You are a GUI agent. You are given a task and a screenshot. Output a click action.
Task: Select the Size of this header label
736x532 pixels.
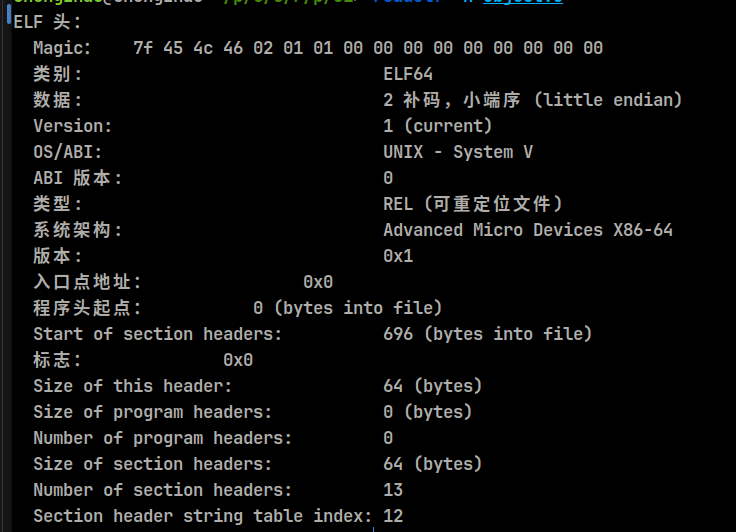pos(132,386)
